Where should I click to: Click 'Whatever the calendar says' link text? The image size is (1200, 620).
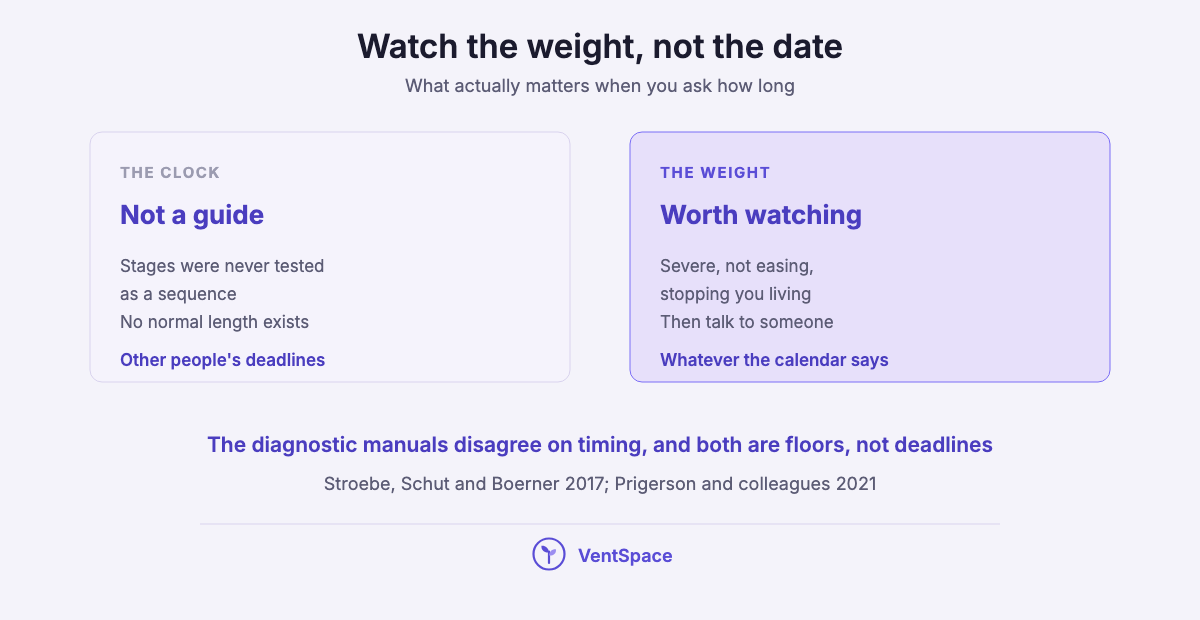(x=774, y=360)
